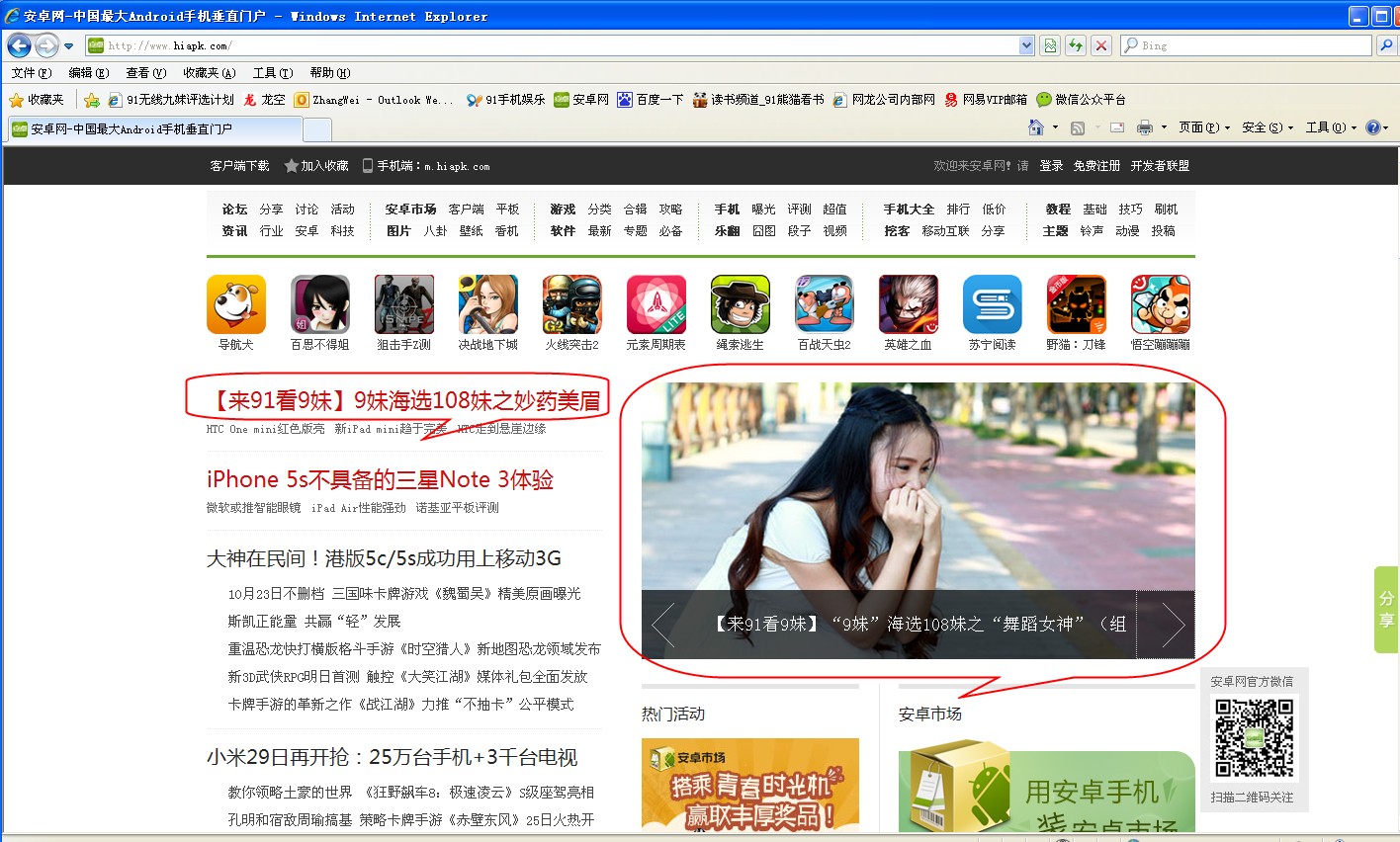Open the 91手机娱乐 favorites bar shortcut
1400x842 pixels.
[x=506, y=100]
